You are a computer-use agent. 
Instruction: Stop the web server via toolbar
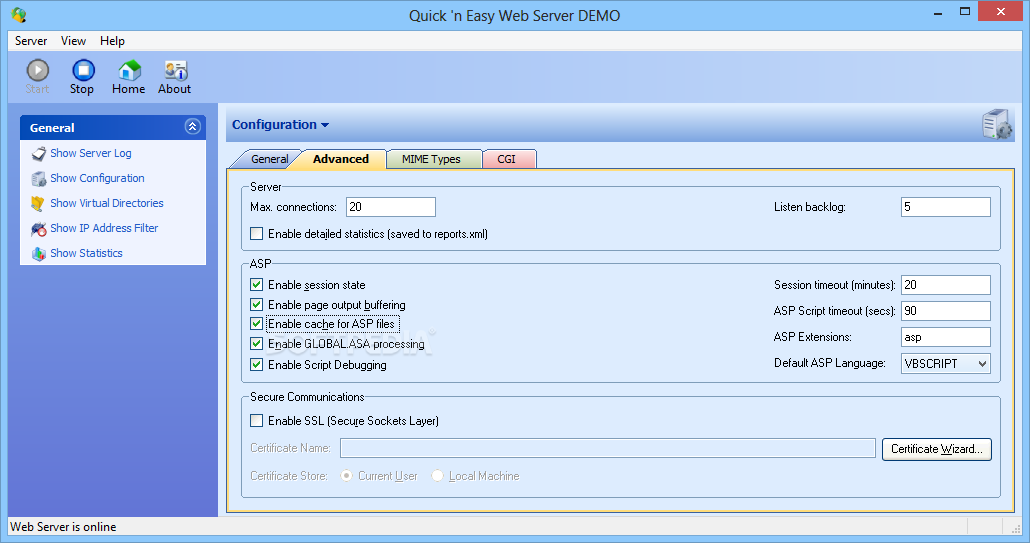(x=83, y=70)
